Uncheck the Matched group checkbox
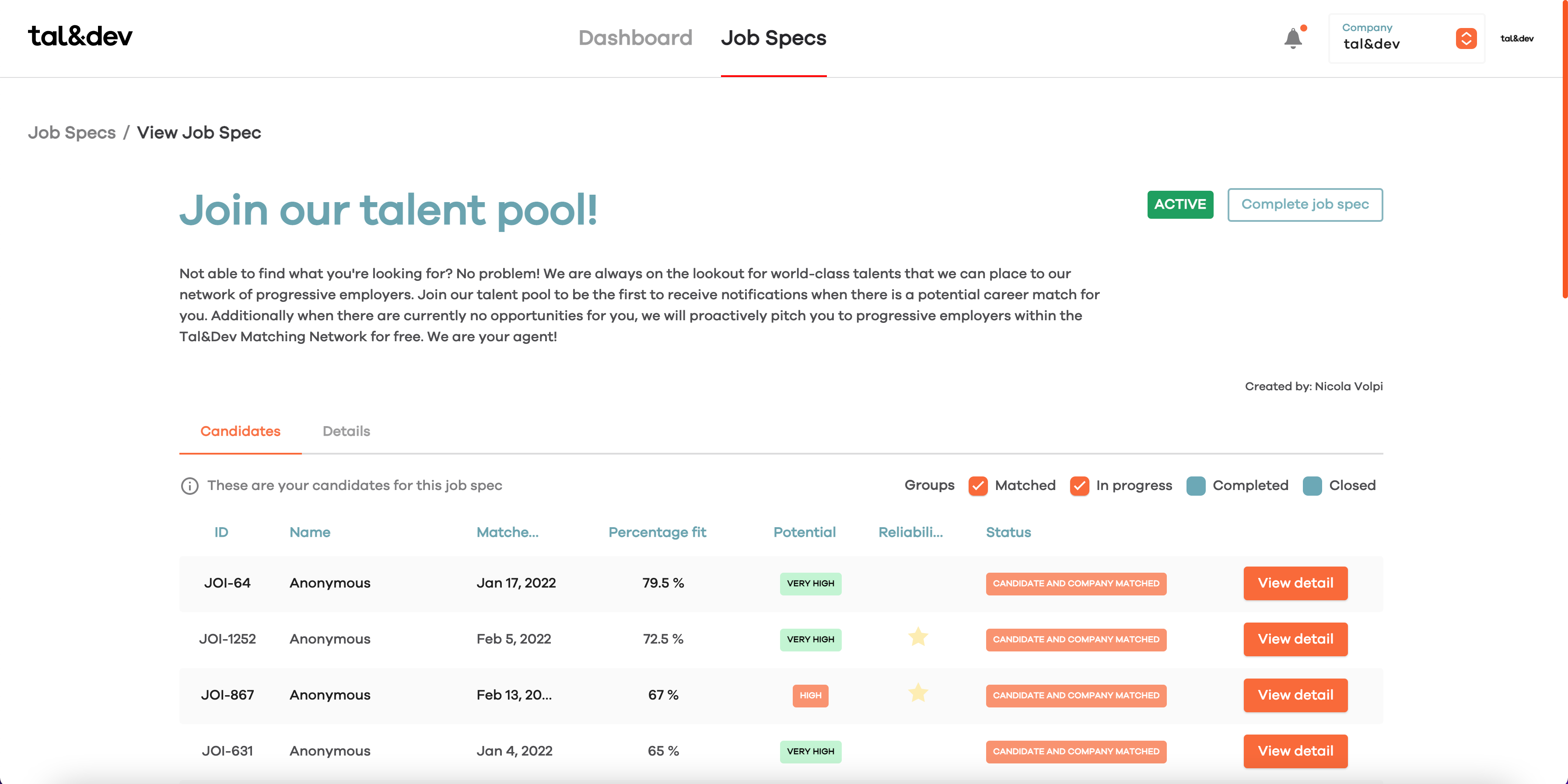The height and width of the screenshot is (784, 1568). [977, 486]
